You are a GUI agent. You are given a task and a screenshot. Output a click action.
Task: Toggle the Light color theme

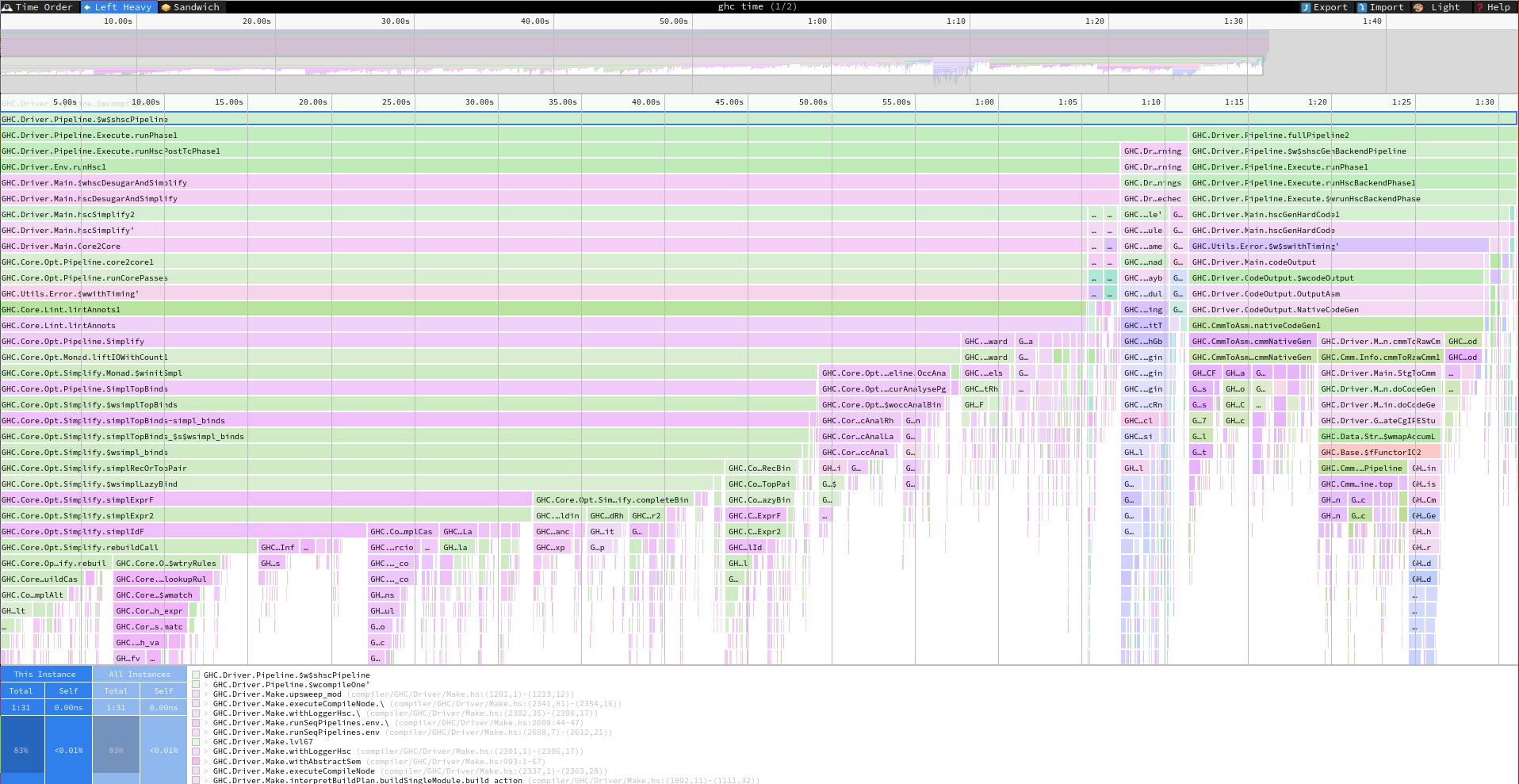point(1444,6)
